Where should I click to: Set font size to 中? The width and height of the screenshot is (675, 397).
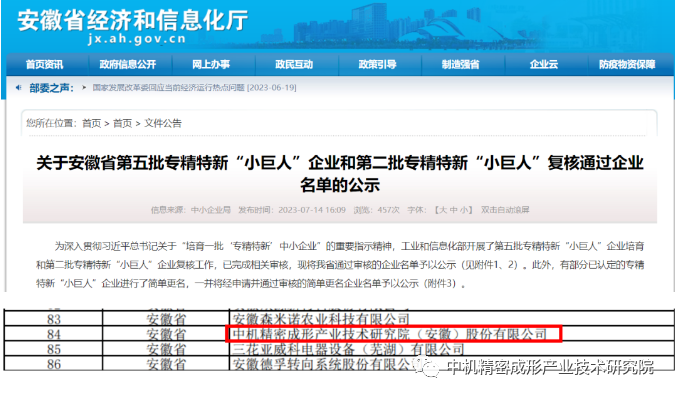tap(453, 210)
